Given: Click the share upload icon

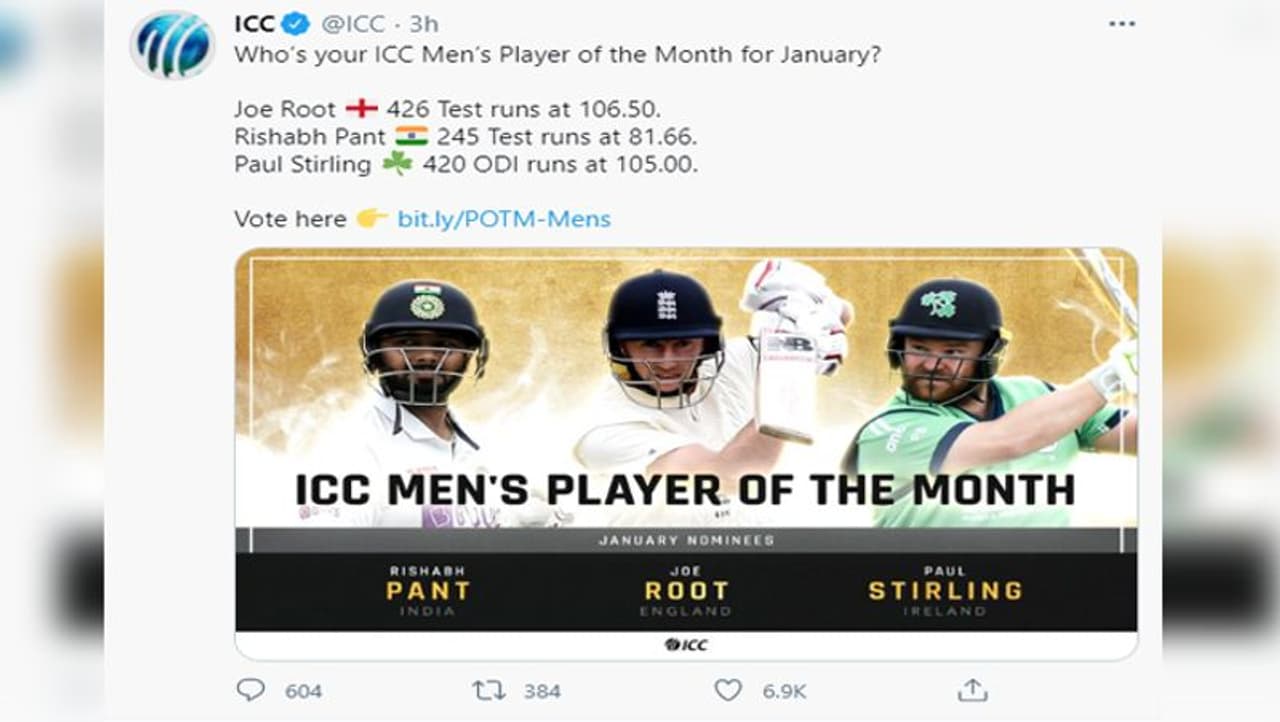Looking at the screenshot, I should (972, 690).
